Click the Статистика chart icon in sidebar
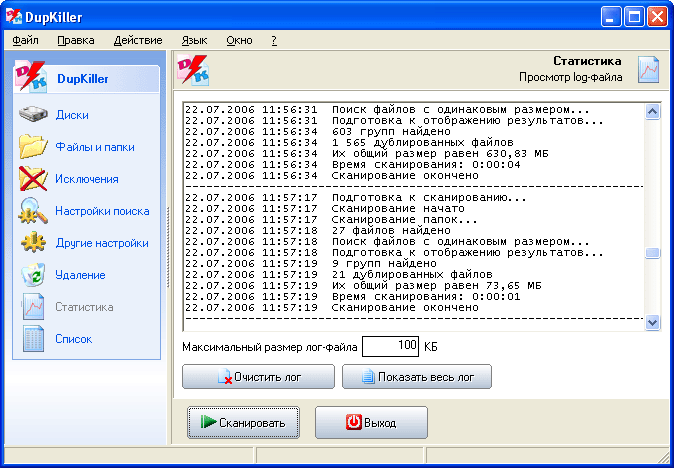674x468 pixels. point(34,307)
